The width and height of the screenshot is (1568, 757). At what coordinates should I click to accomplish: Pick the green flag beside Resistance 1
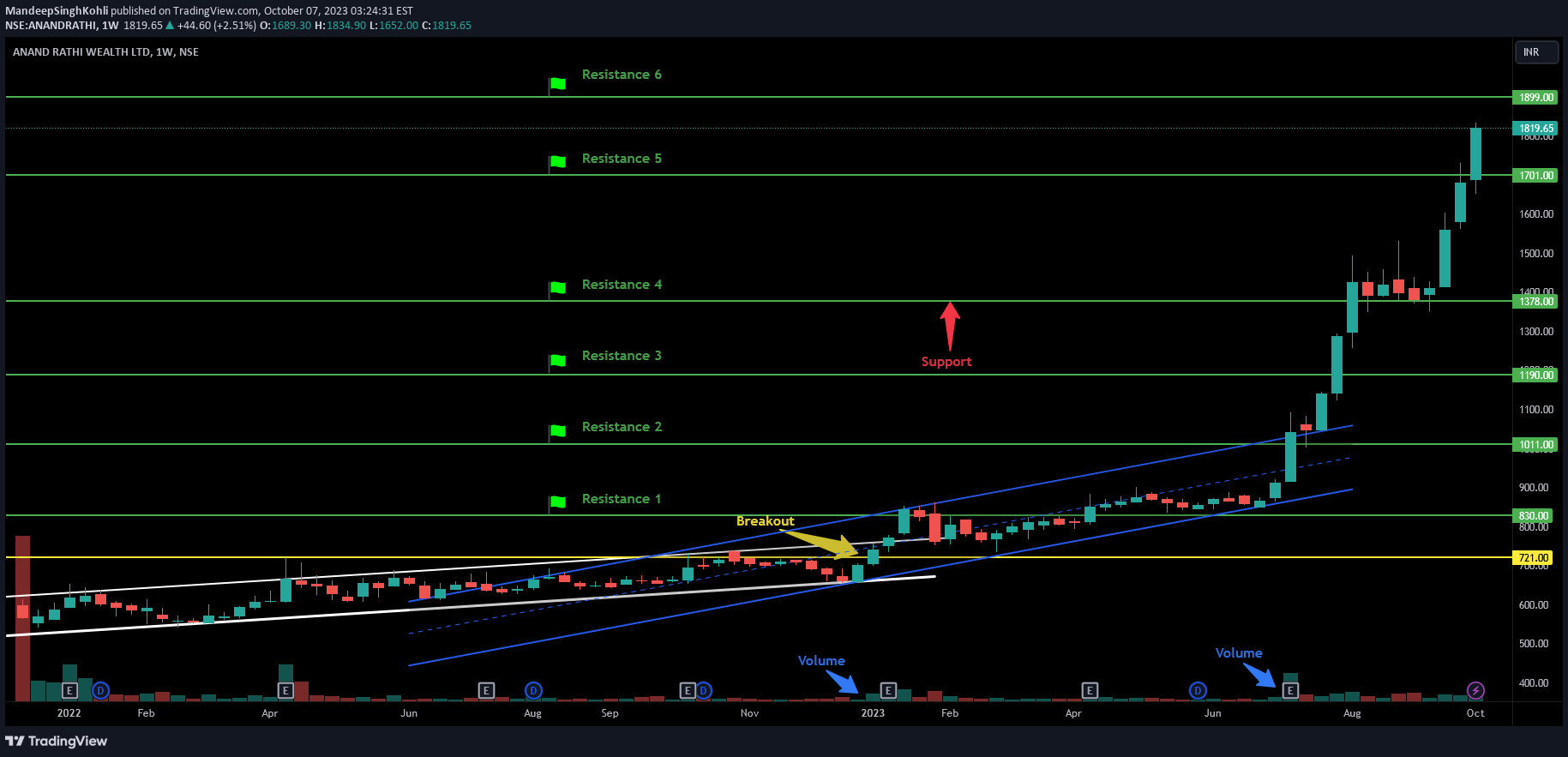[x=557, y=502]
